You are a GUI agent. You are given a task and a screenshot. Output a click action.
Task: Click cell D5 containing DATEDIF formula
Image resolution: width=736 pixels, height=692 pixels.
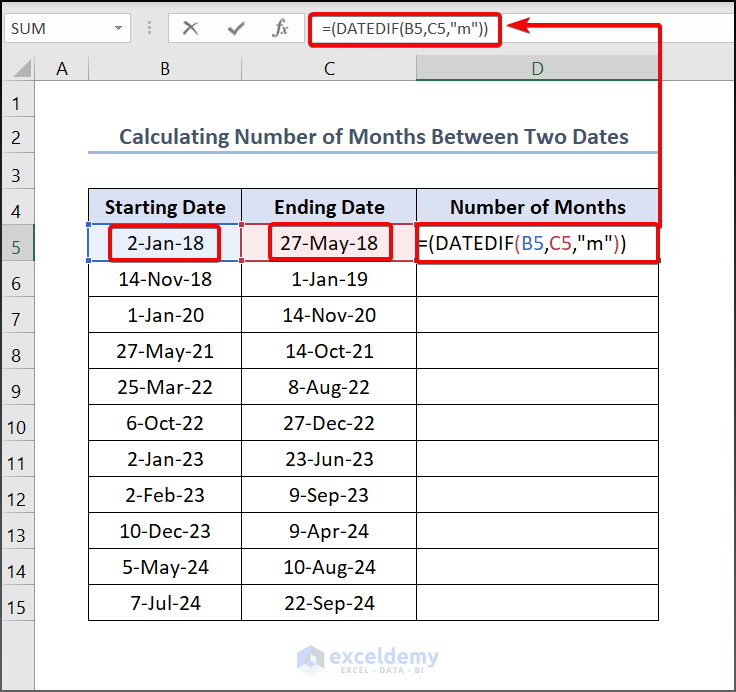pos(537,243)
